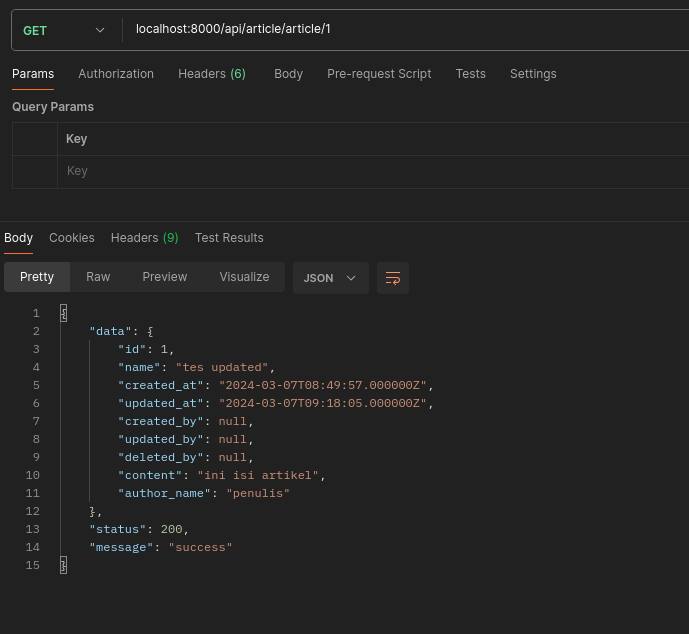
Task: Show the Test Results tab
Action: point(229,238)
